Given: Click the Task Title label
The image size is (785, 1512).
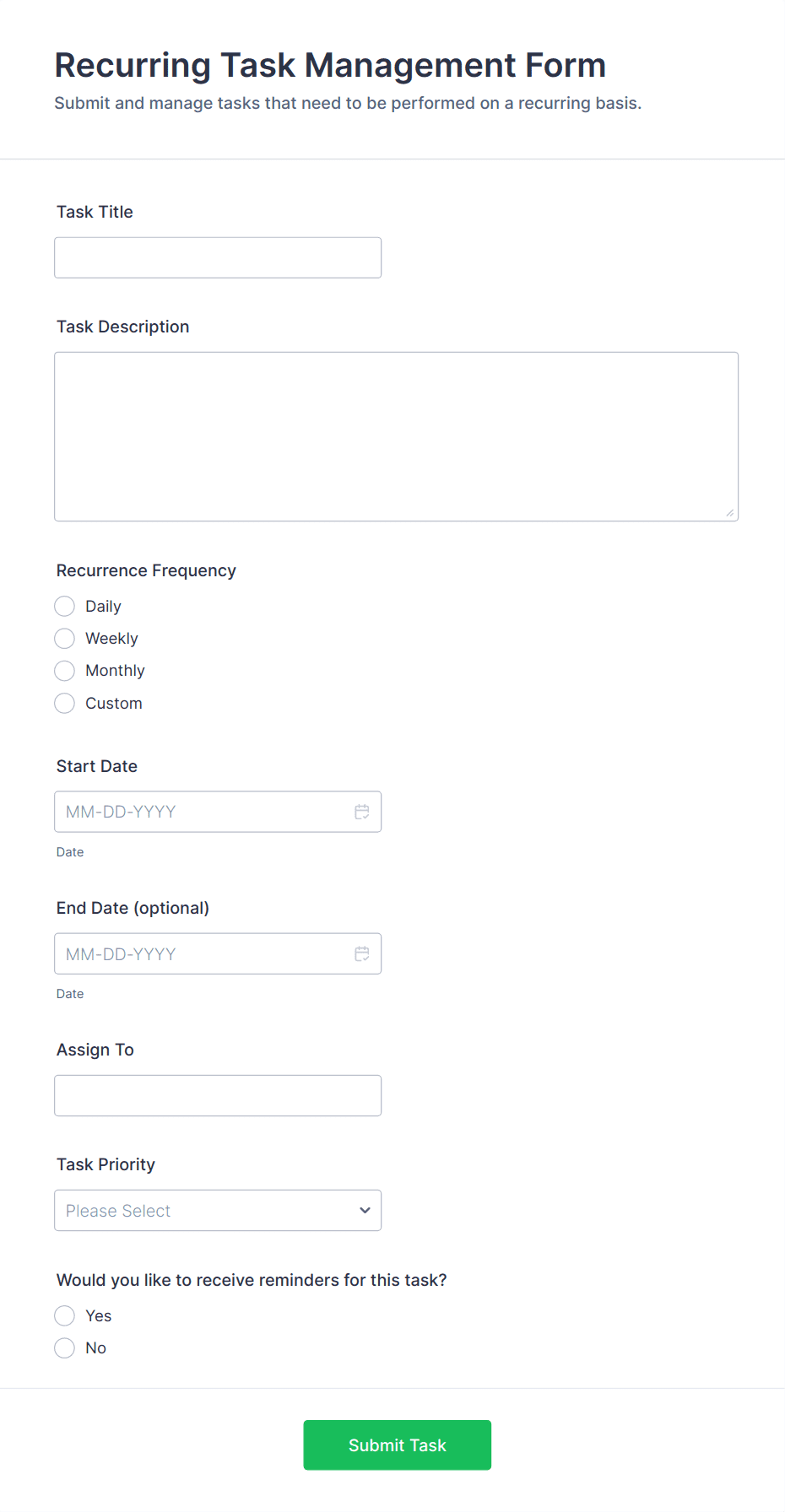Looking at the screenshot, I should coord(95,212).
